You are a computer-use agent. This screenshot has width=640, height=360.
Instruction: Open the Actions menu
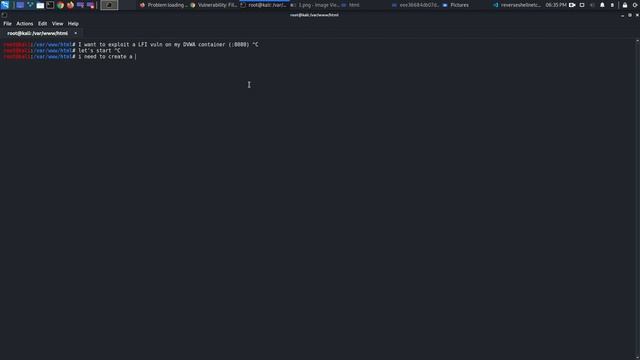pyautogui.click(x=24, y=24)
